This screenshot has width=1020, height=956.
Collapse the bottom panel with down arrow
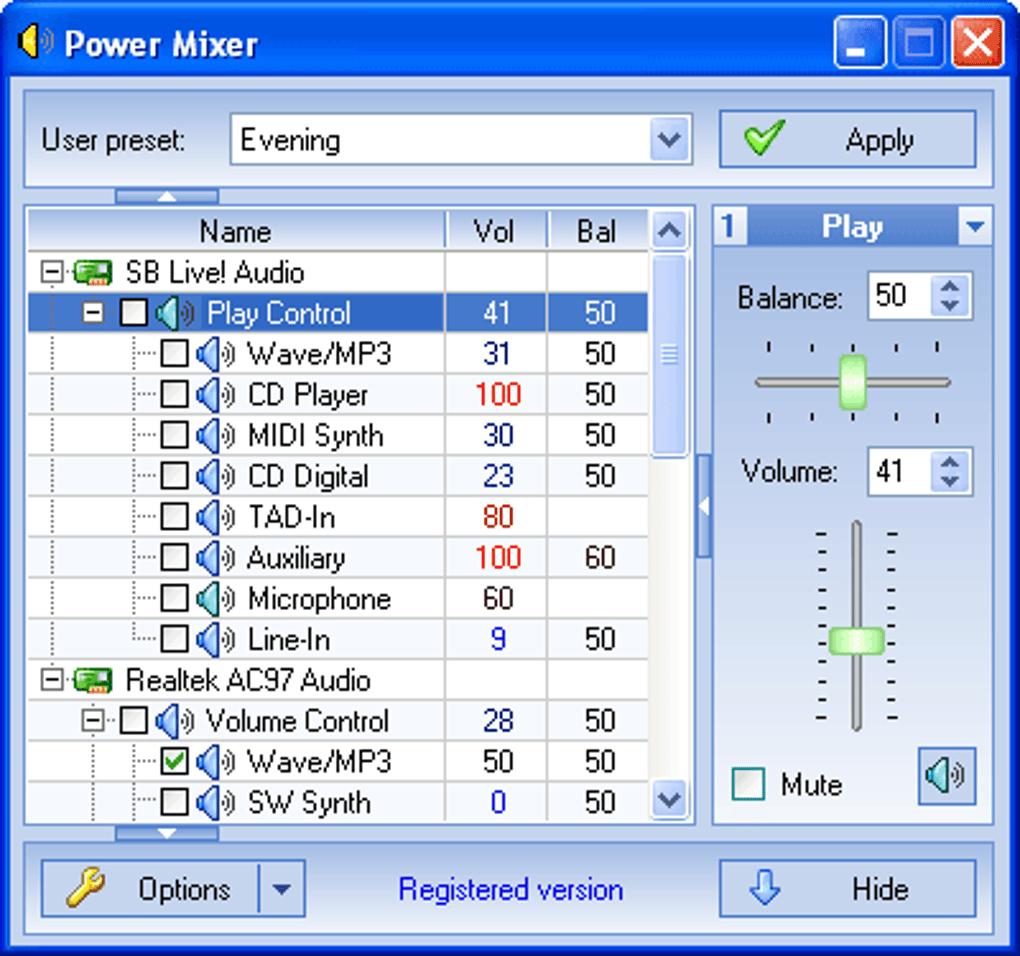click(167, 833)
